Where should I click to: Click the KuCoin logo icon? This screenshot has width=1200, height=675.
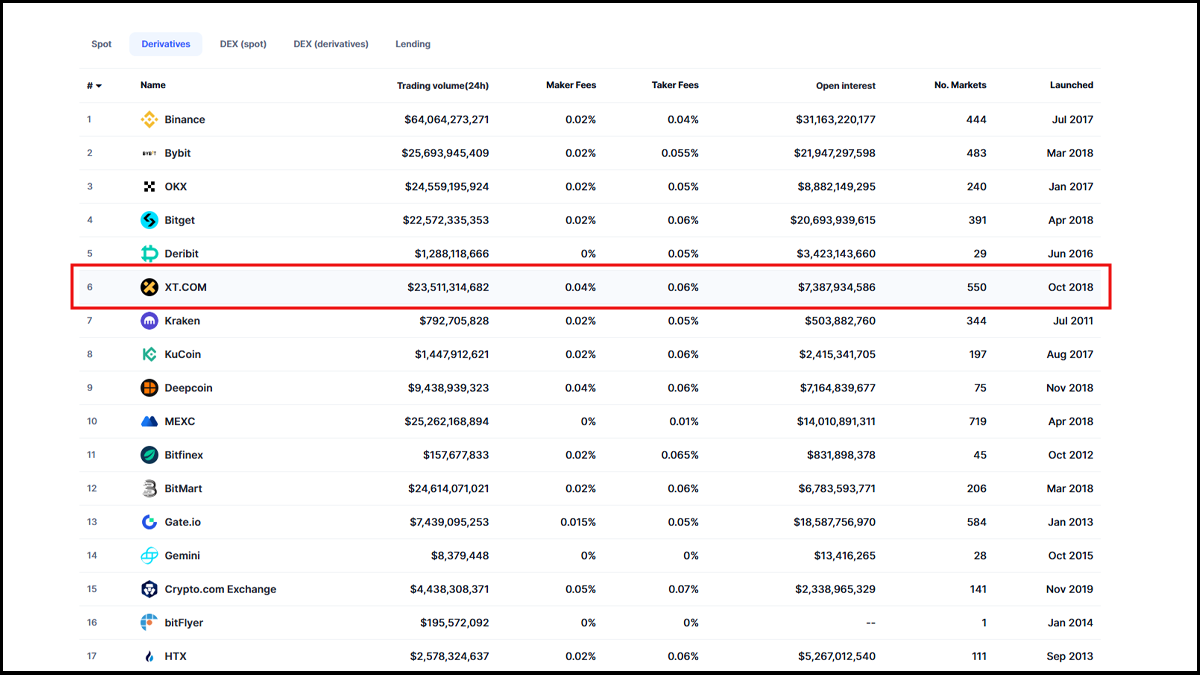pyautogui.click(x=149, y=354)
